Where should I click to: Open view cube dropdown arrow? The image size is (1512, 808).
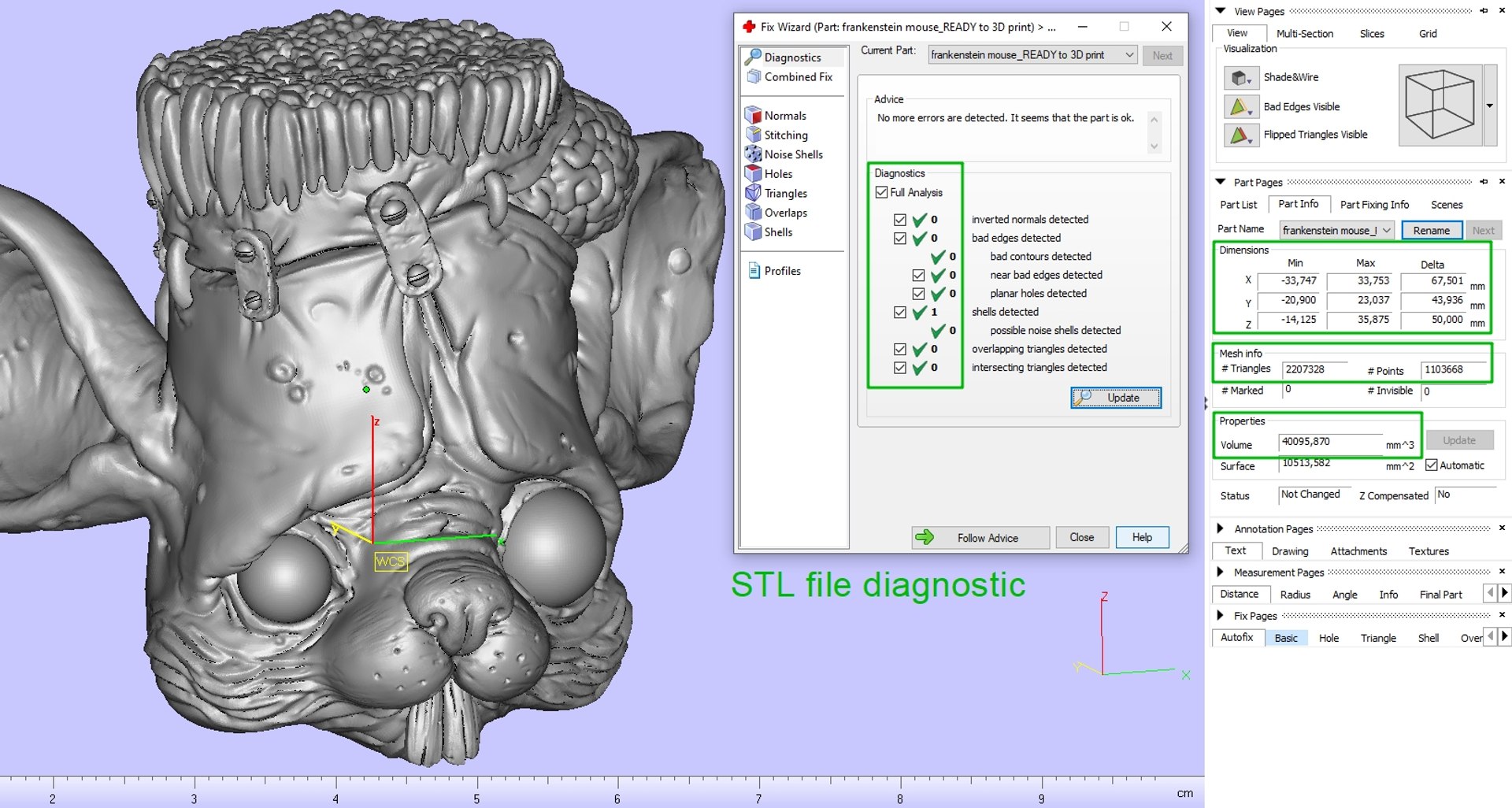1490,106
